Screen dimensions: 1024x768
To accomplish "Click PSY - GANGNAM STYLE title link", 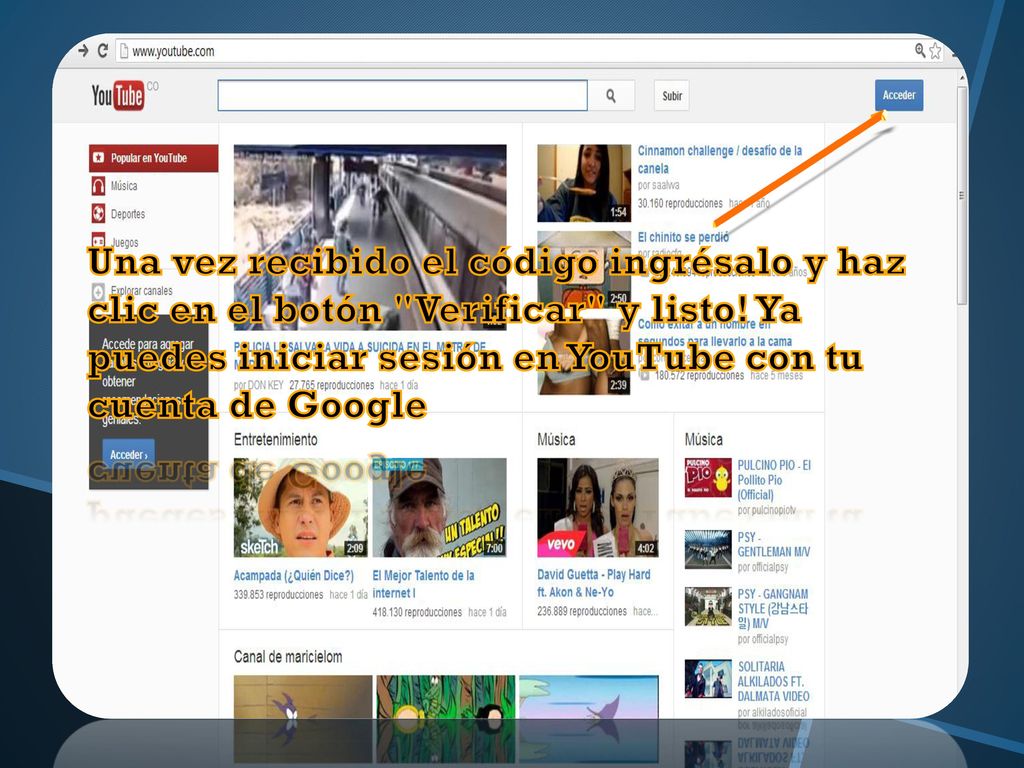I will pyautogui.click(x=773, y=609).
